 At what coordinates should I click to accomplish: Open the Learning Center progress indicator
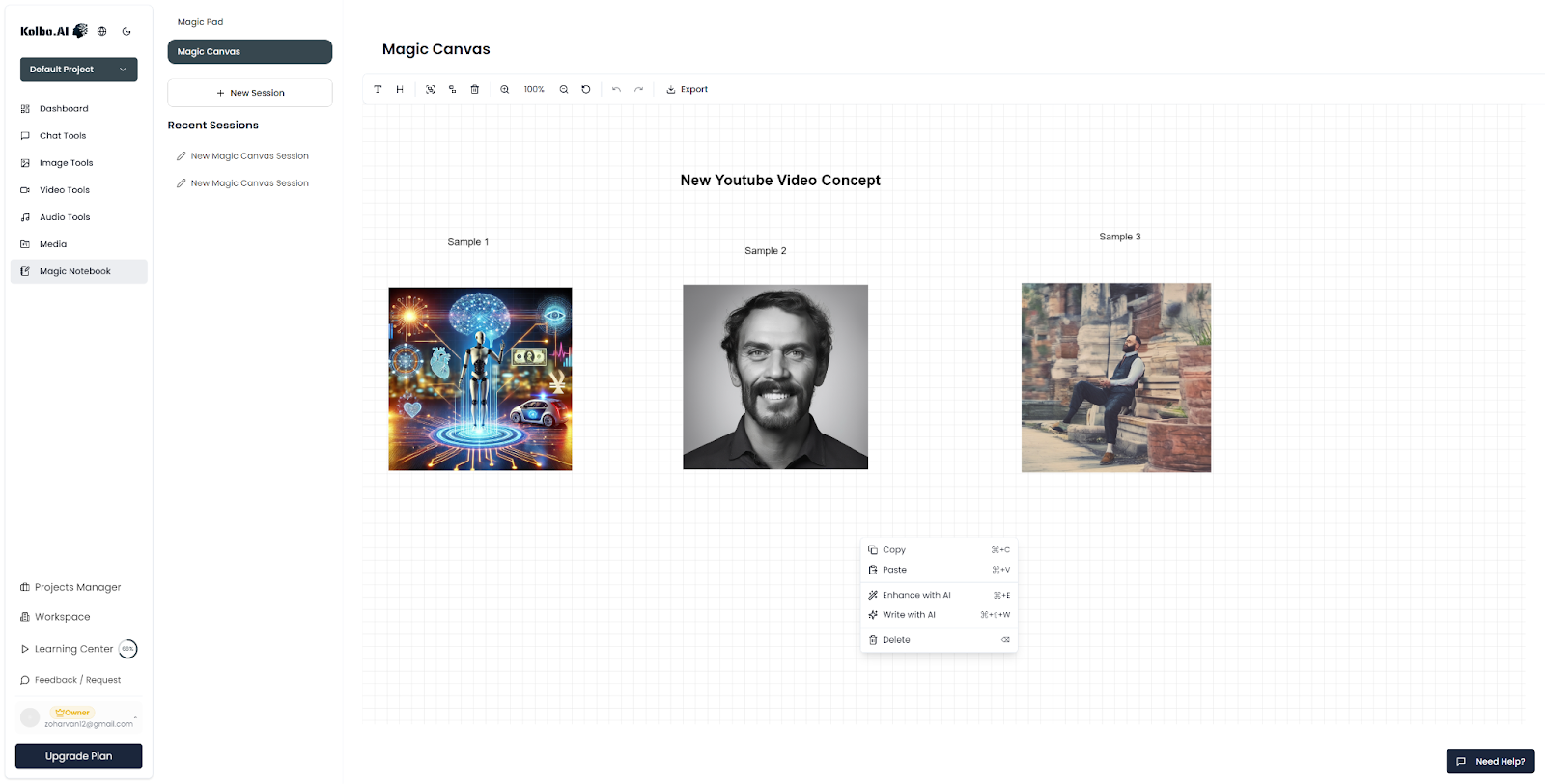coord(127,649)
